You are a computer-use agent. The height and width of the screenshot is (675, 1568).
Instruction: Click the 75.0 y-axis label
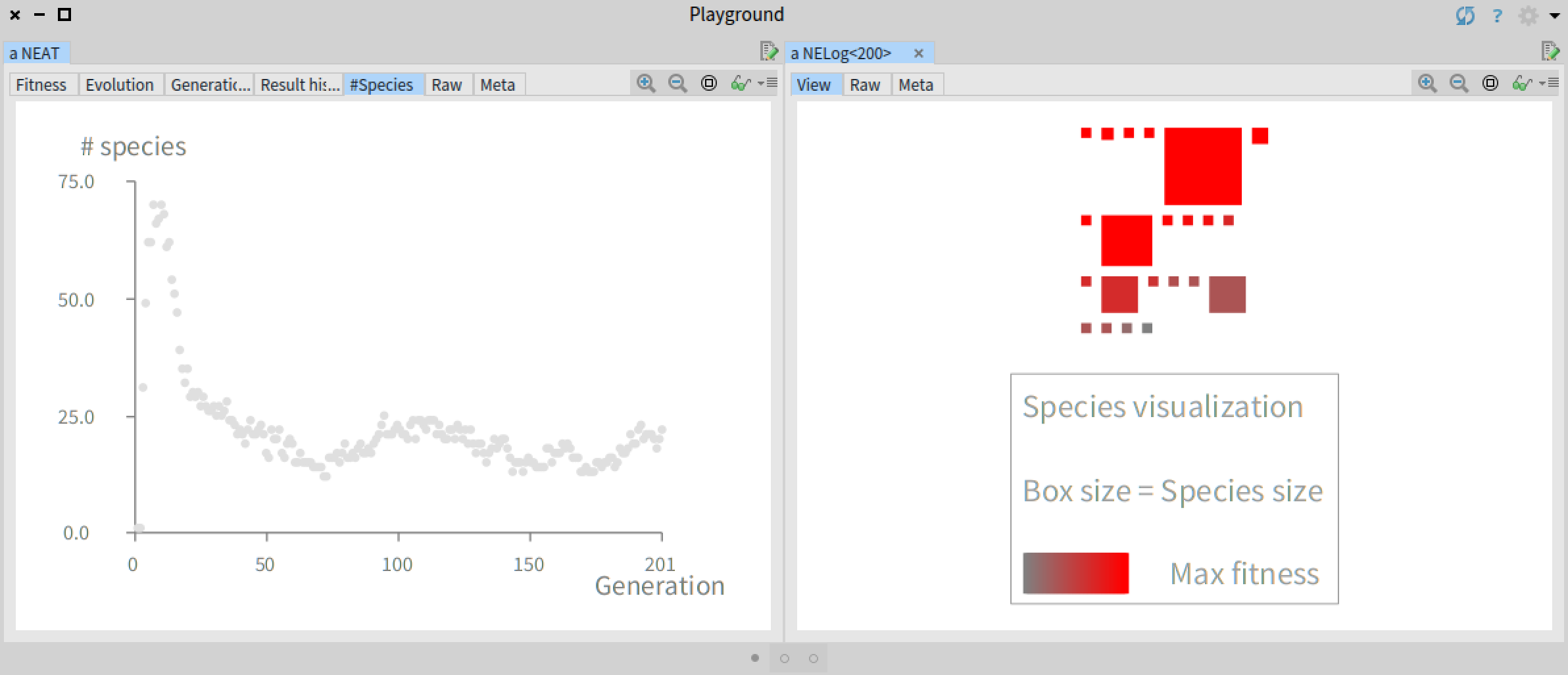76,182
